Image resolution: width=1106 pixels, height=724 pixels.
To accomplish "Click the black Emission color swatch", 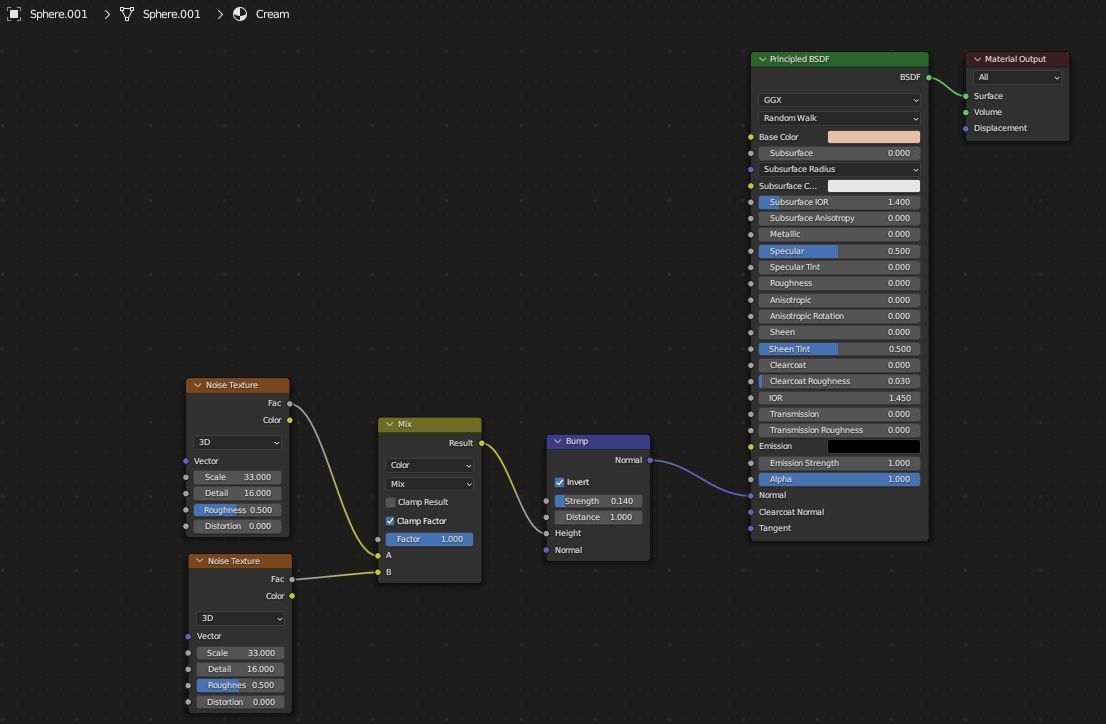I will [873, 446].
